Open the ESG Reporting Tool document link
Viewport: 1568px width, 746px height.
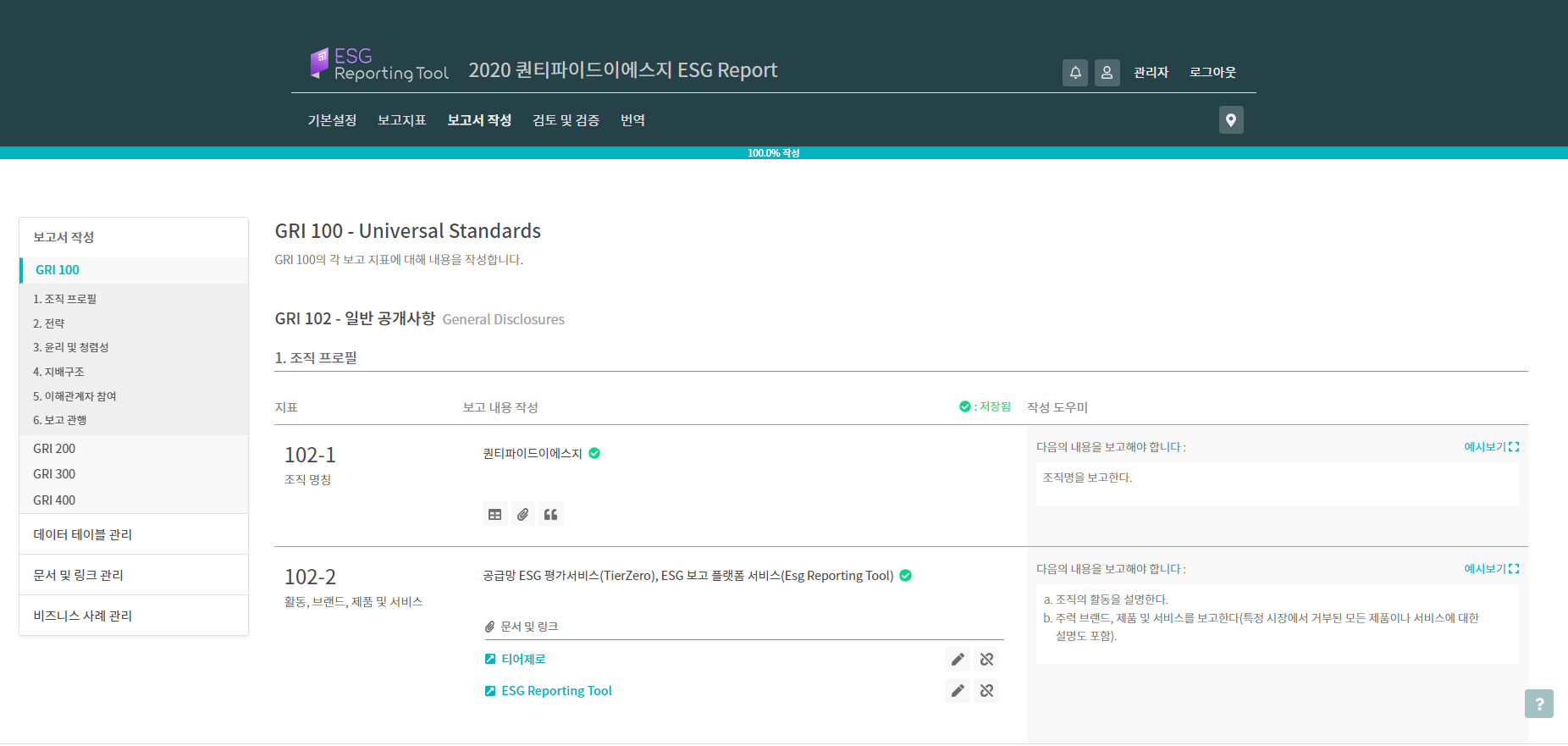(556, 691)
